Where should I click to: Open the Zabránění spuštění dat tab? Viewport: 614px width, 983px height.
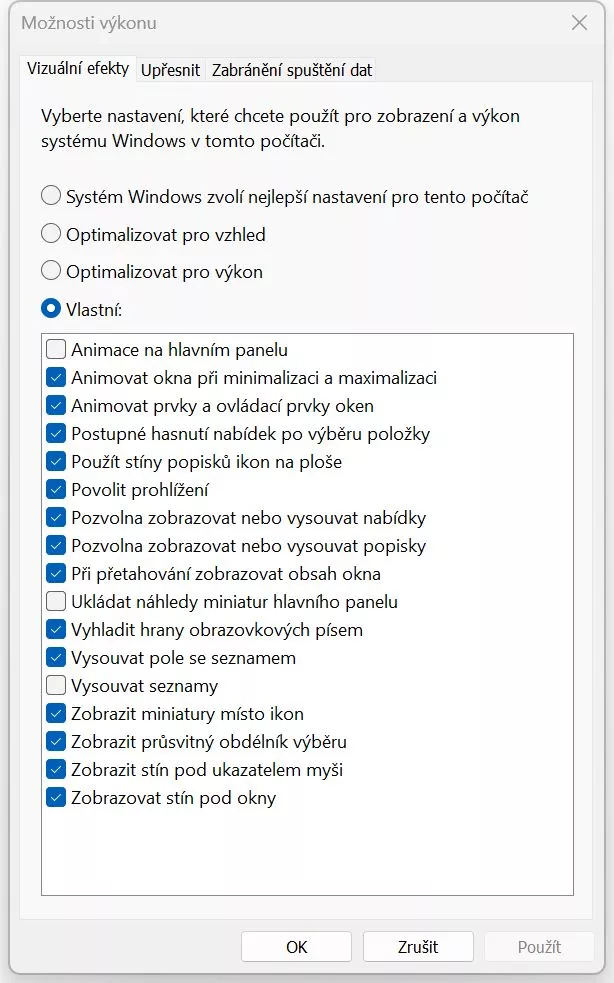coord(291,70)
